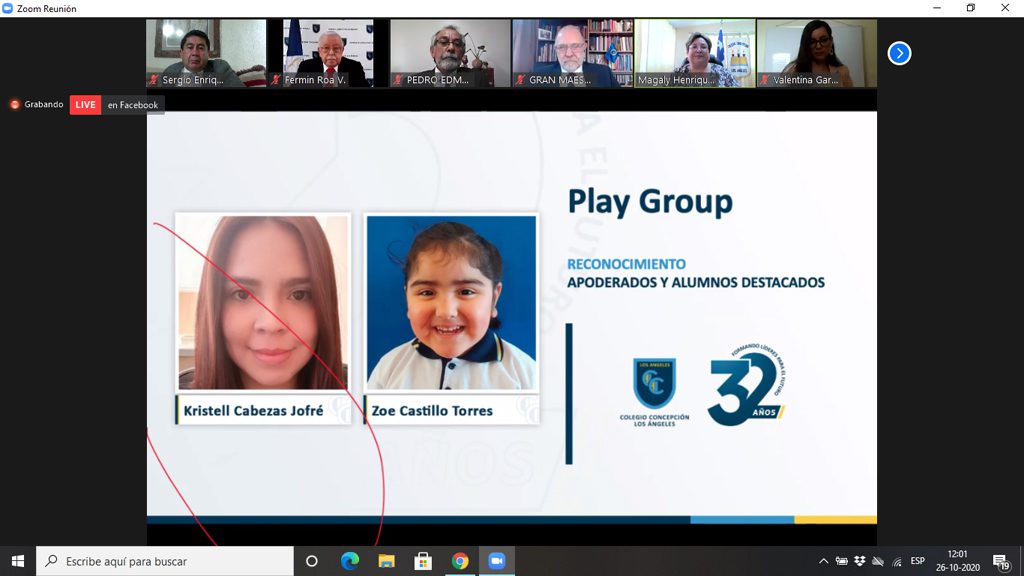The height and width of the screenshot is (576, 1024).
Task: Launch Microsoft Edge from taskbar
Action: click(x=349, y=561)
